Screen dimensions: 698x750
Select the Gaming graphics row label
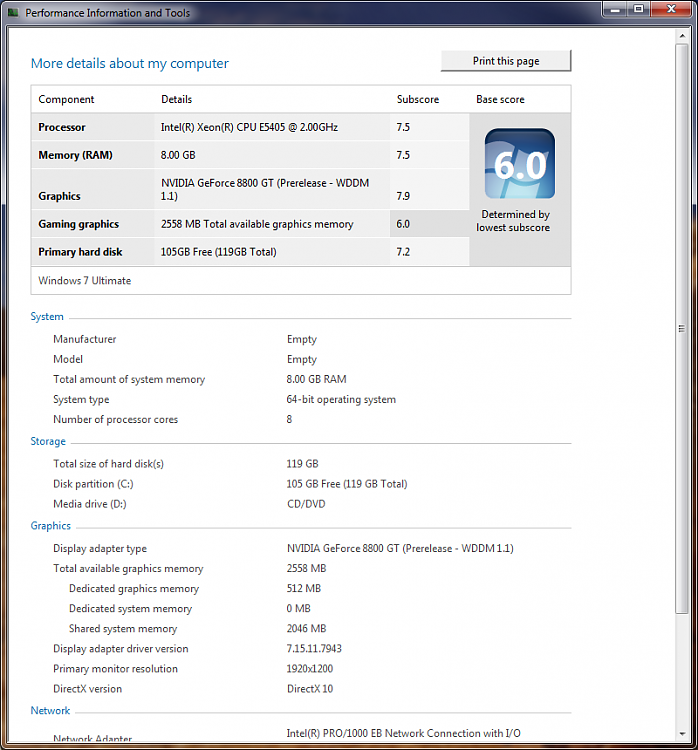point(78,224)
